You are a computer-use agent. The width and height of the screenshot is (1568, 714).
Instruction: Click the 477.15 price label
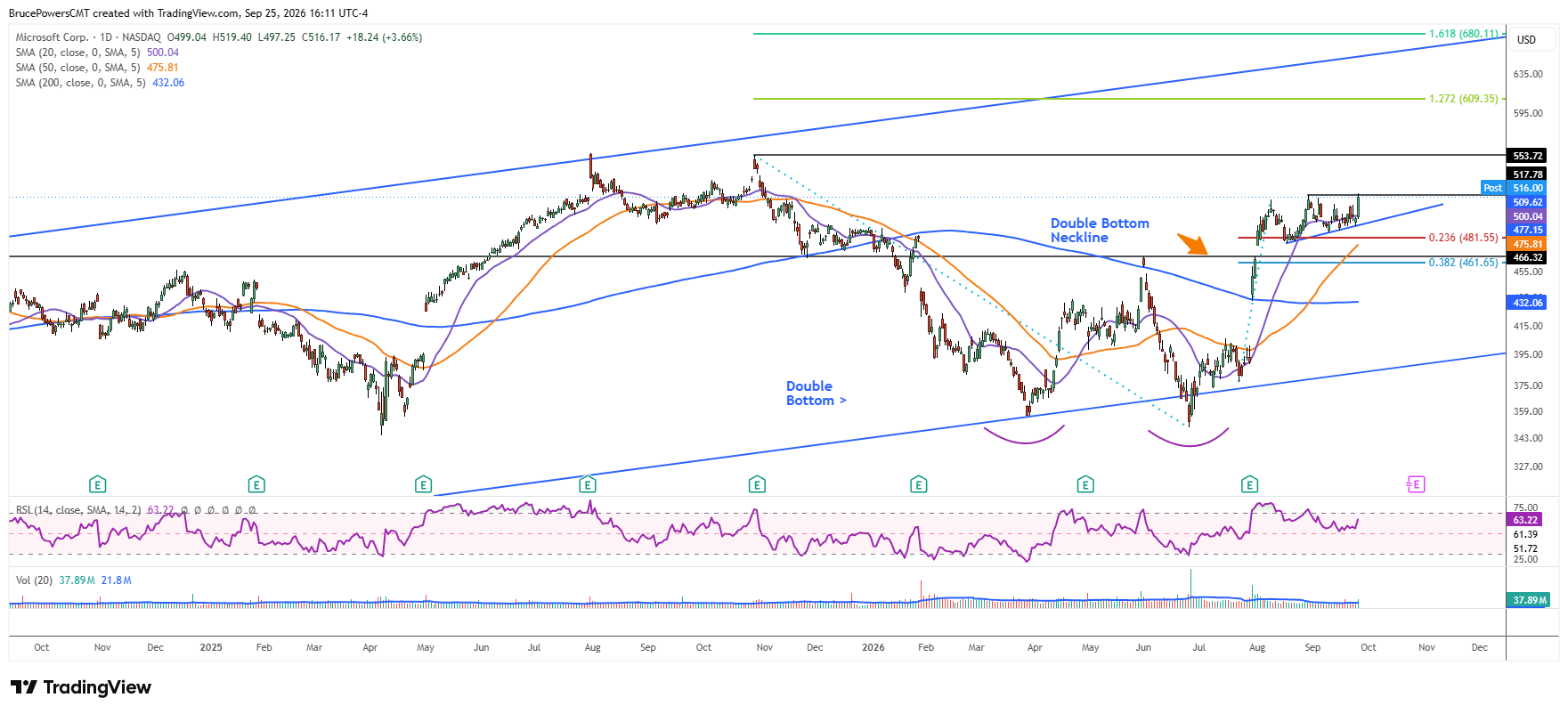pyautogui.click(x=1527, y=230)
